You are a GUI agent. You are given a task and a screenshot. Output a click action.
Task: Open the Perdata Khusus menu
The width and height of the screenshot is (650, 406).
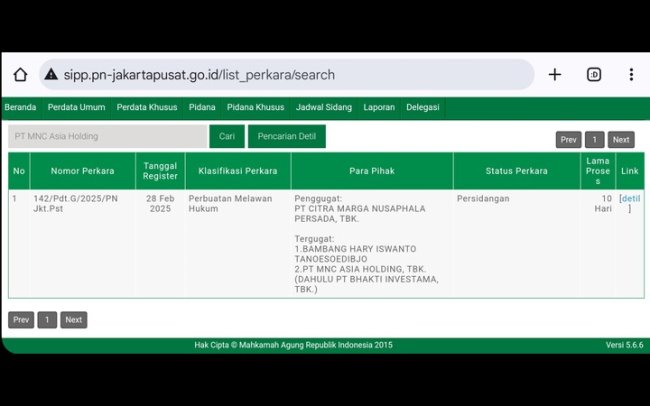click(147, 107)
